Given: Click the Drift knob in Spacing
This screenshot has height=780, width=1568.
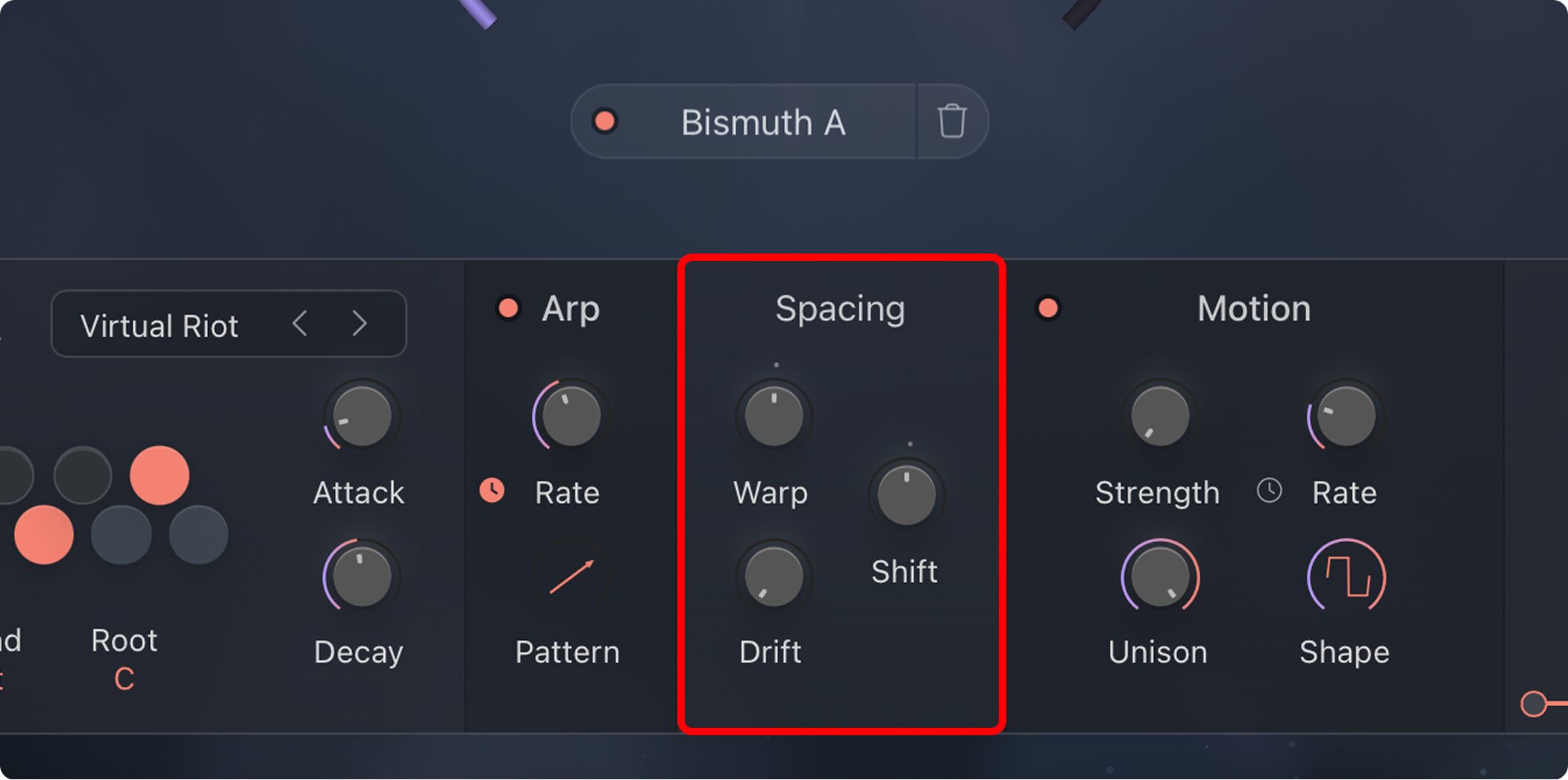Looking at the screenshot, I should coord(774,577).
